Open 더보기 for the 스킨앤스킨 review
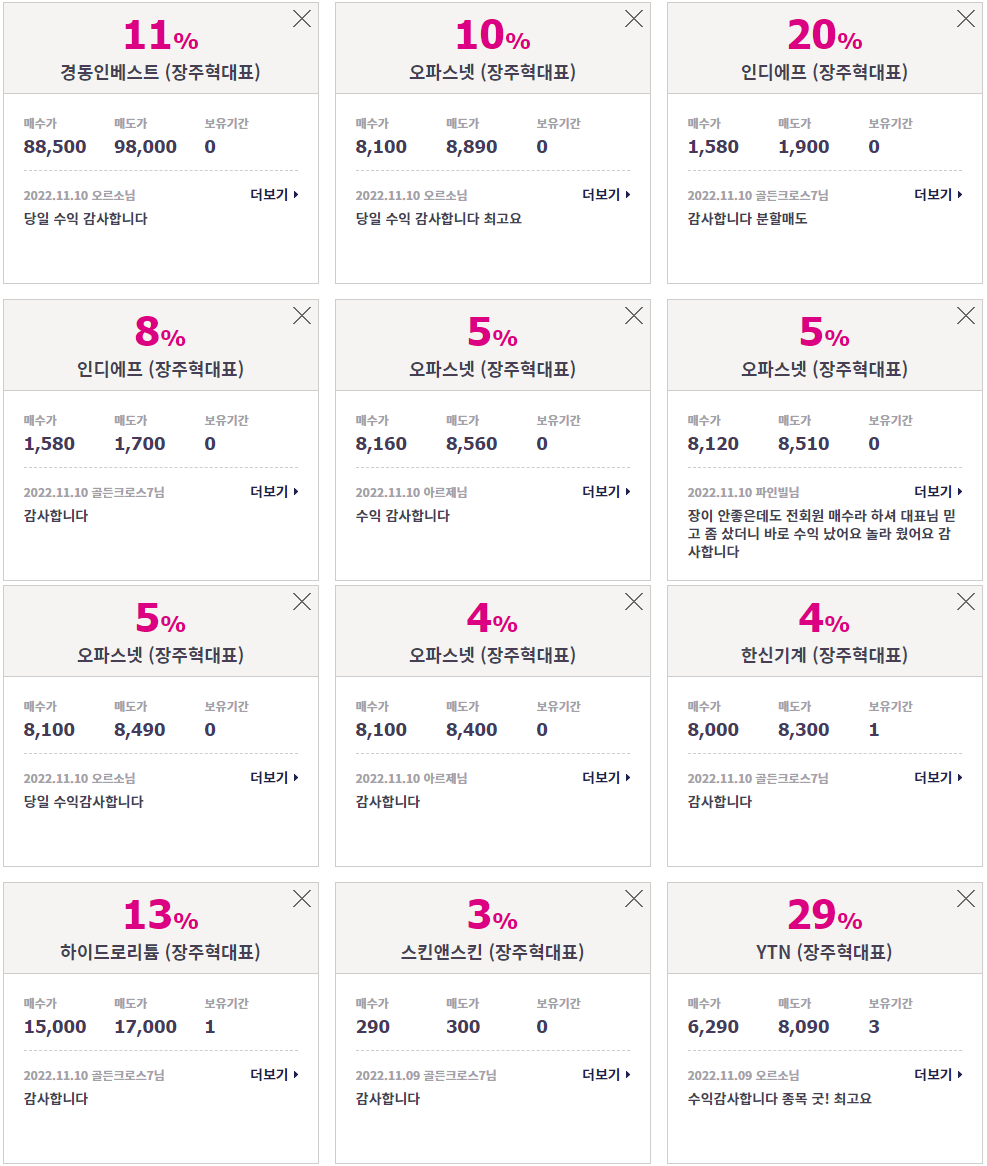This screenshot has height=1166, width=987. (606, 1075)
